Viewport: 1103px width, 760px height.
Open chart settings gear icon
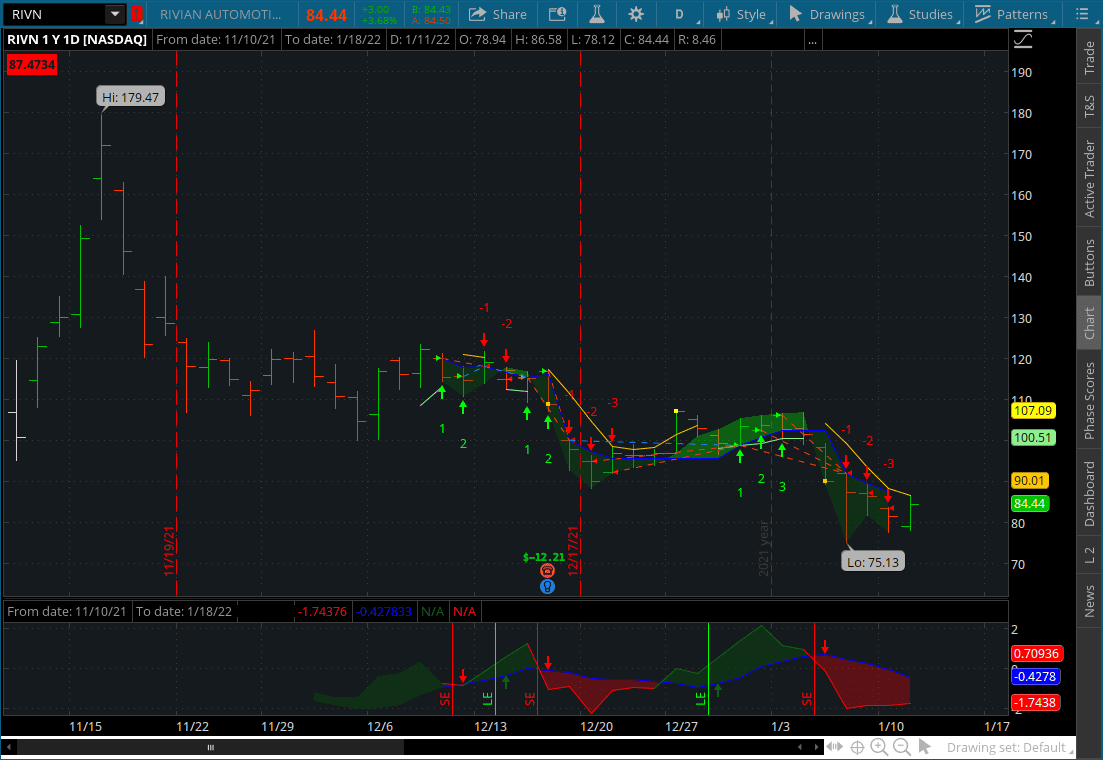click(x=636, y=14)
